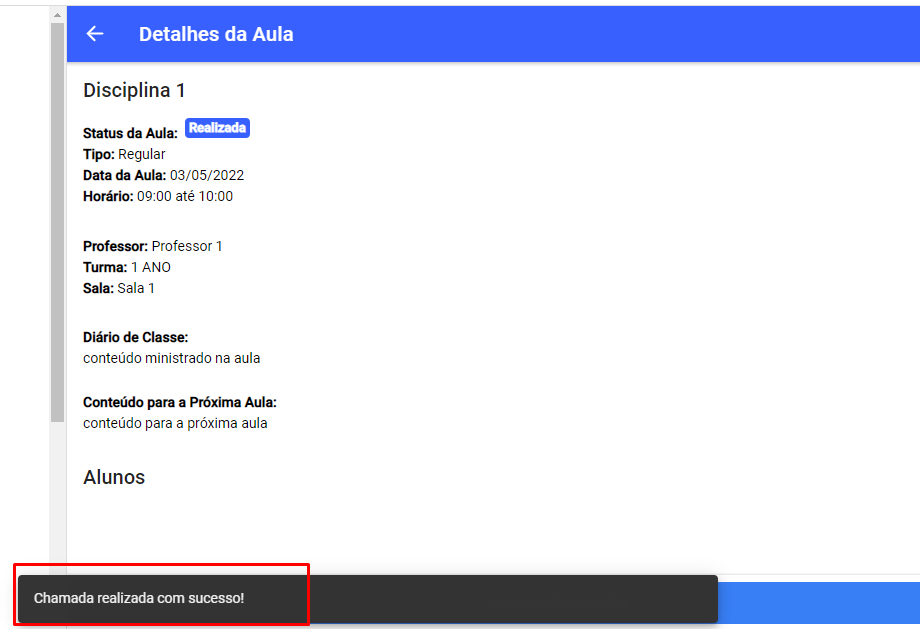Click the date 03/05/2022

click(207, 175)
